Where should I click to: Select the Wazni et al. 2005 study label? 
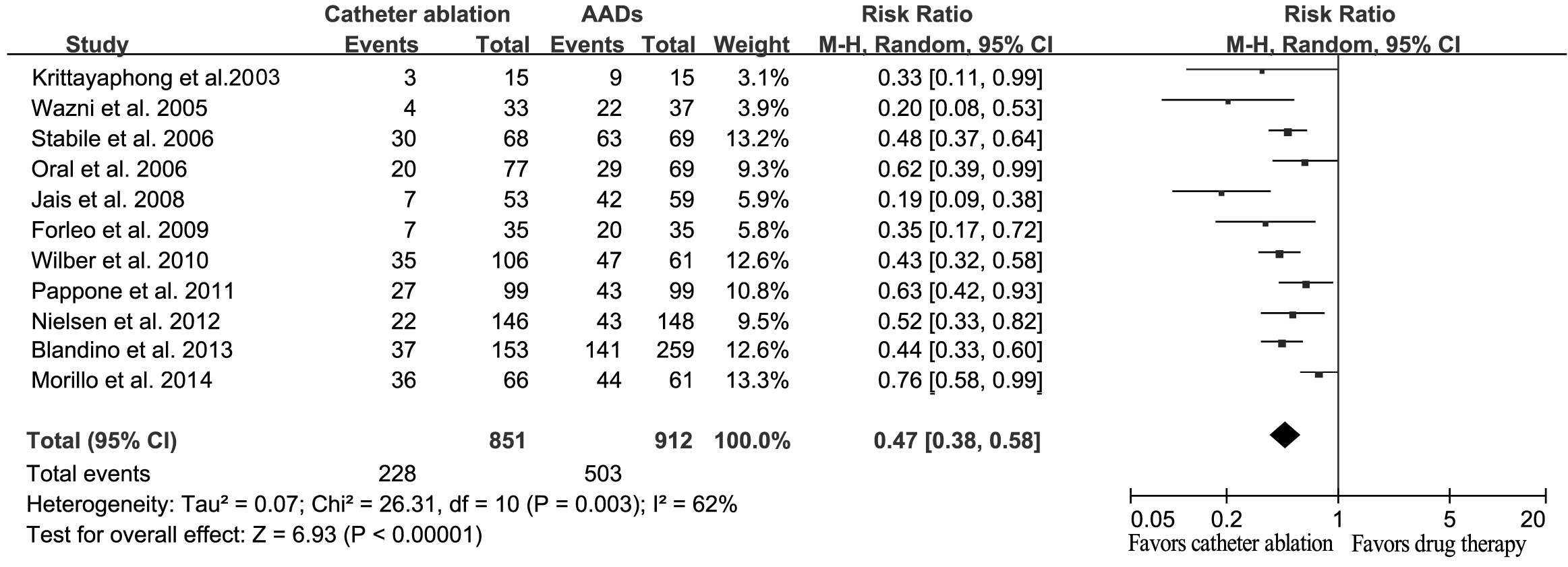tap(119, 108)
